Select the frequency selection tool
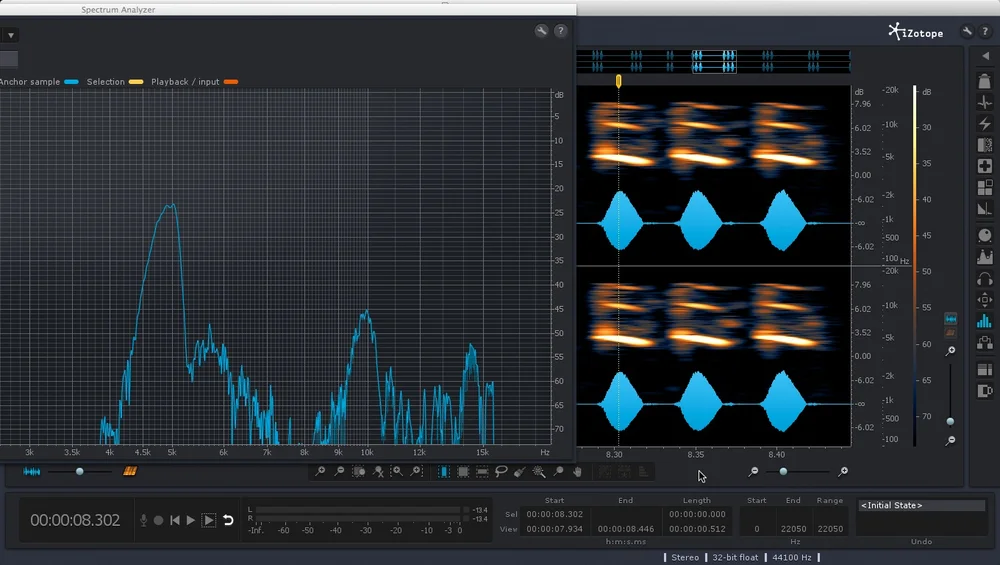The image size is (1000, 565). [x=482, y=471]
